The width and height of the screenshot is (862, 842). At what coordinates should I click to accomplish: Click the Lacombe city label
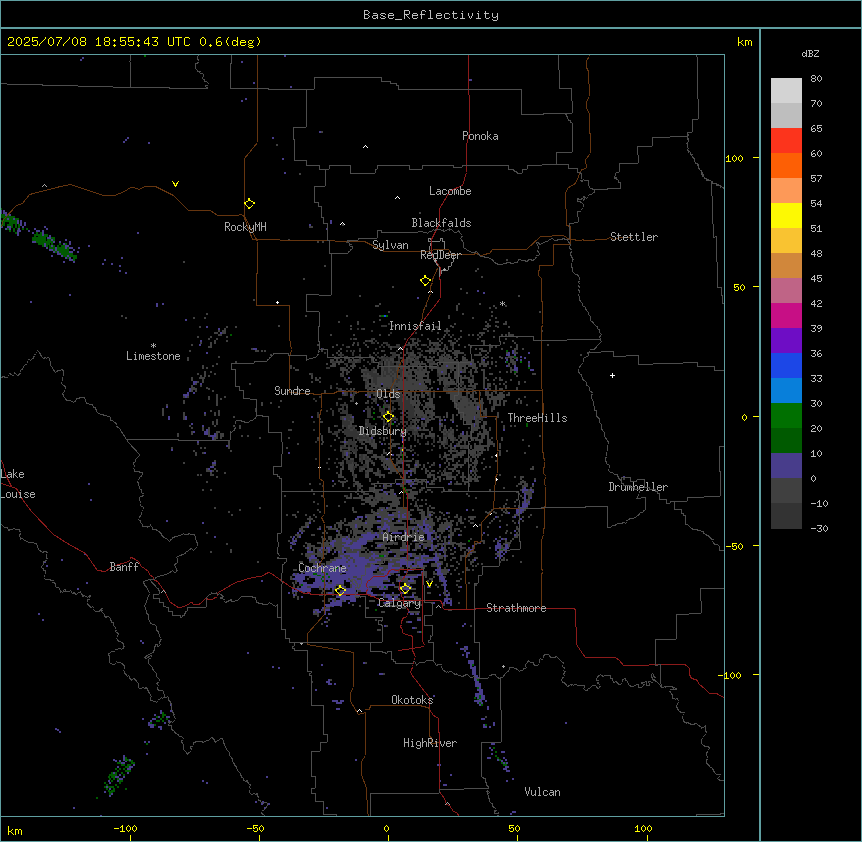point(450,191)
